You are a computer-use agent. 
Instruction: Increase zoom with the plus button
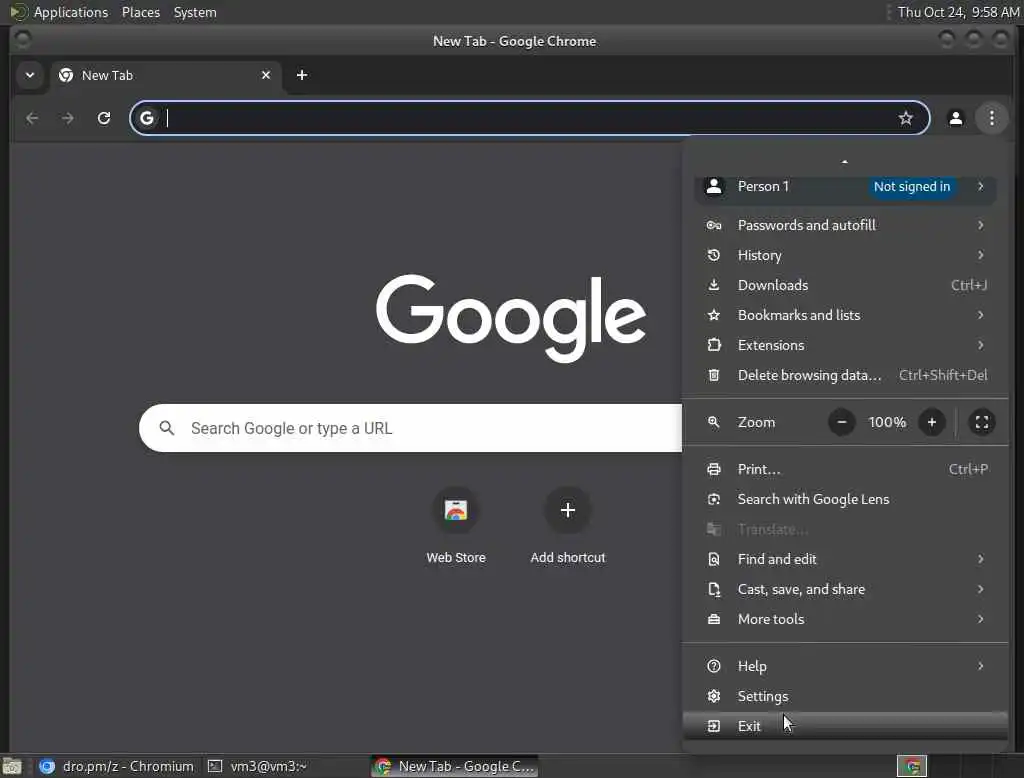932,422
